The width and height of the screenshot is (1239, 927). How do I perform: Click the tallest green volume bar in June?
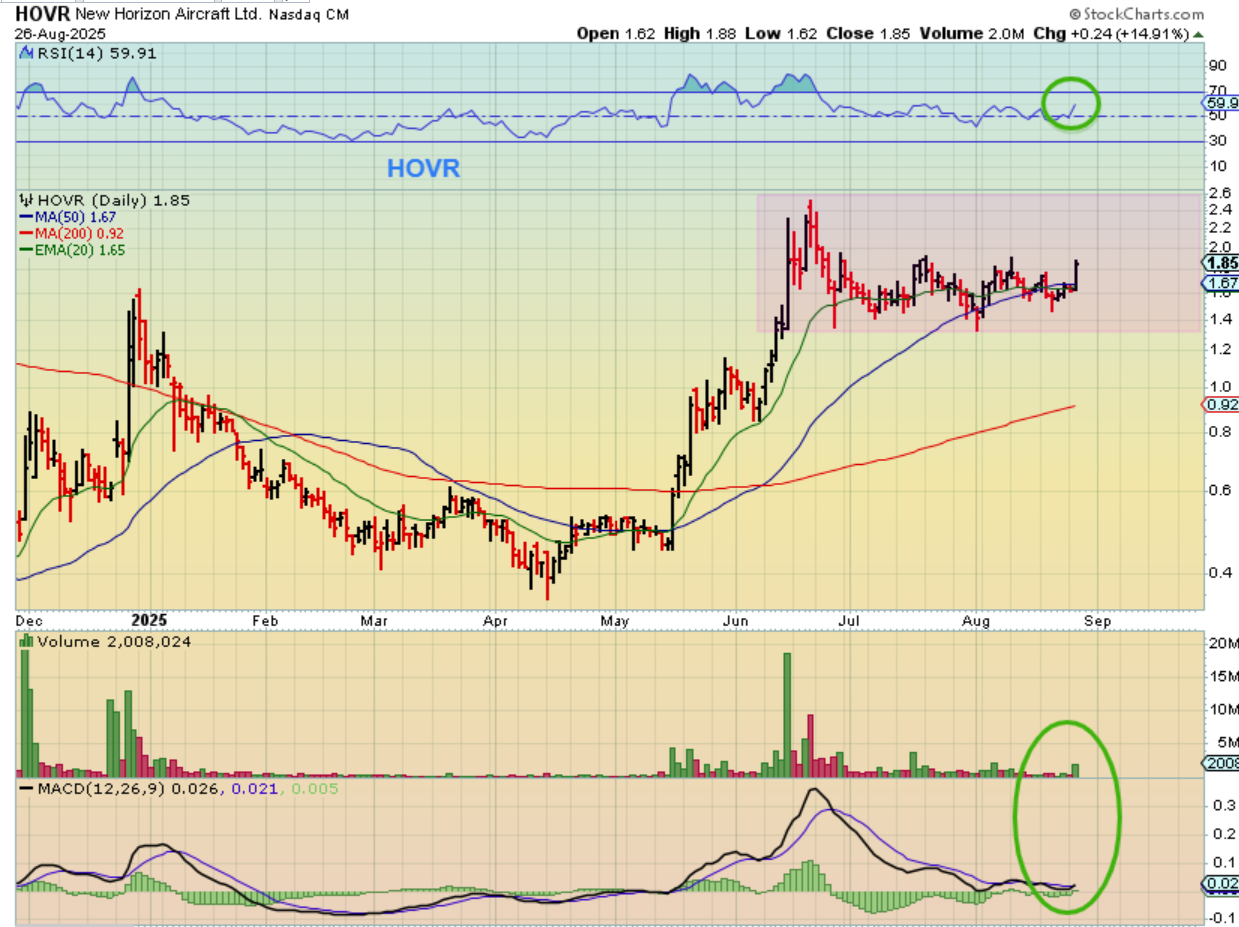click(x=787, y=715)
